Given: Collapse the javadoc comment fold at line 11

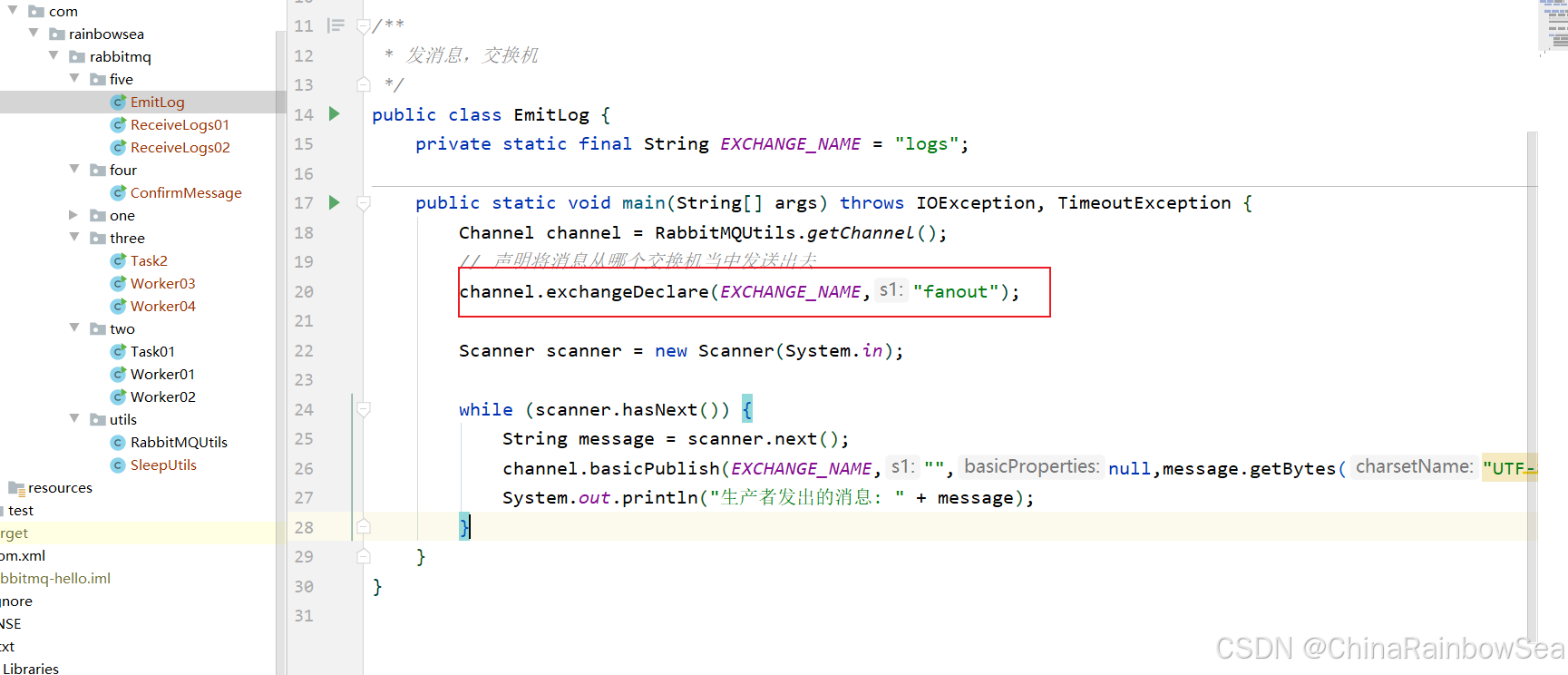Looking at the screenshot, I should pyautogui.click(x=363, y=26).
